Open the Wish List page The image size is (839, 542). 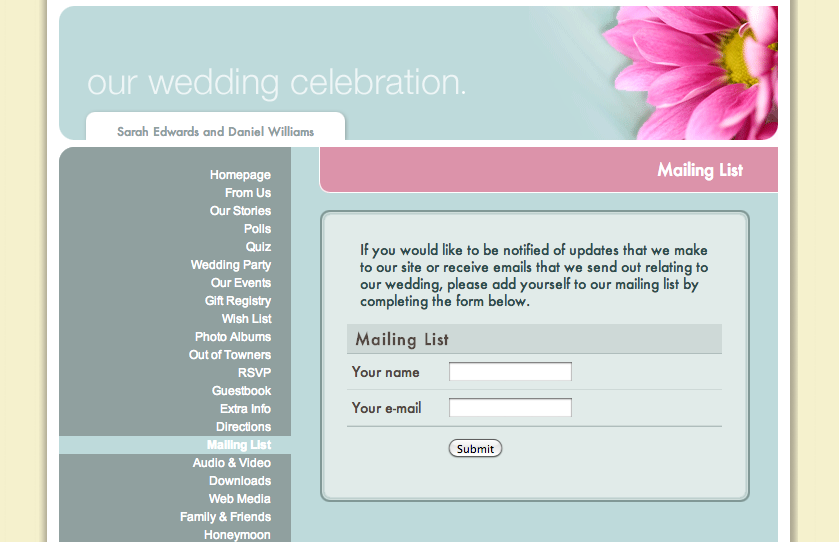point(247,319)
